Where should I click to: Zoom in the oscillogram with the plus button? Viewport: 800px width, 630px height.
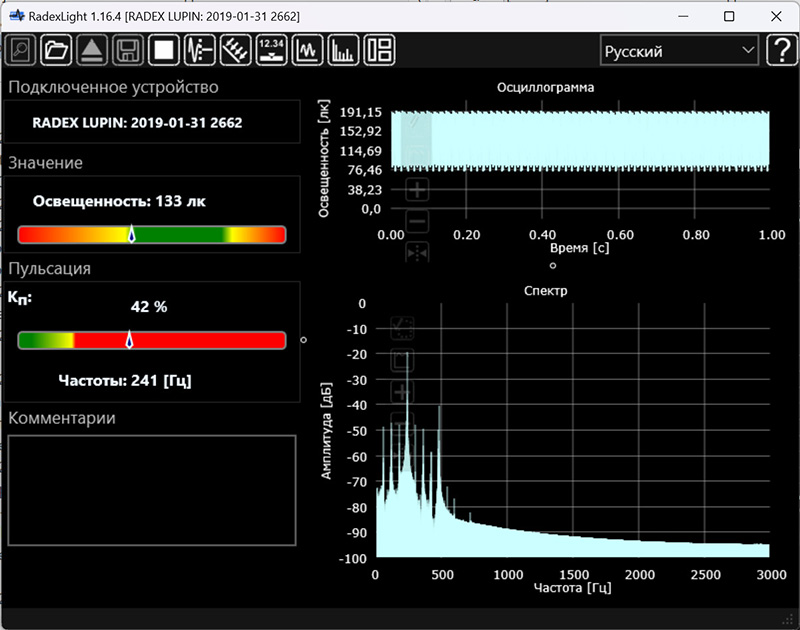click(418, 189)
